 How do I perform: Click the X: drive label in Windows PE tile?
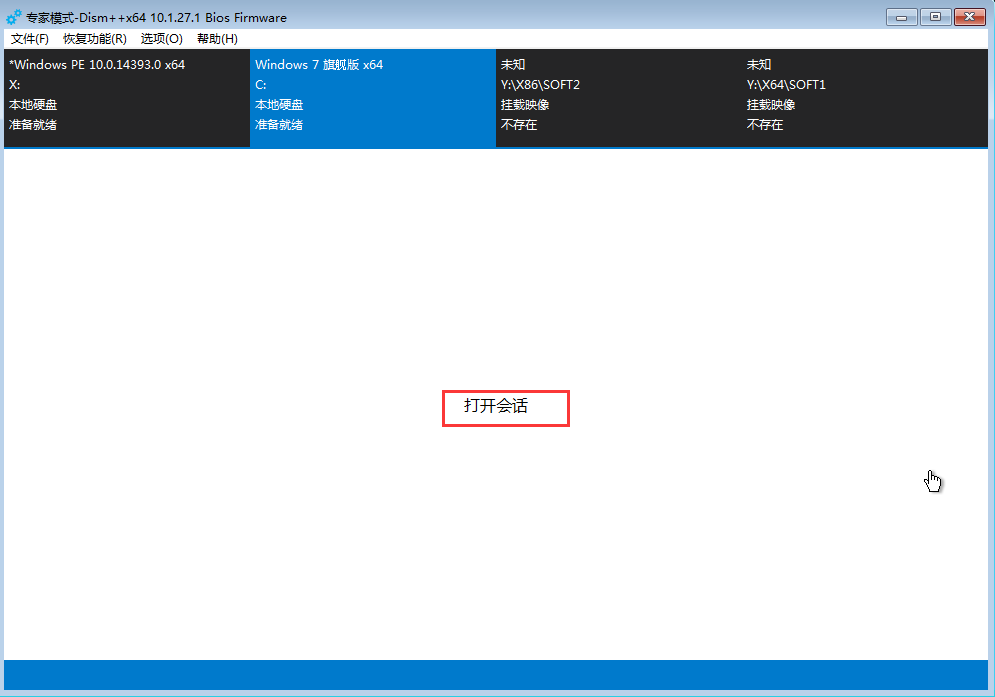click(x=15, y=85)
